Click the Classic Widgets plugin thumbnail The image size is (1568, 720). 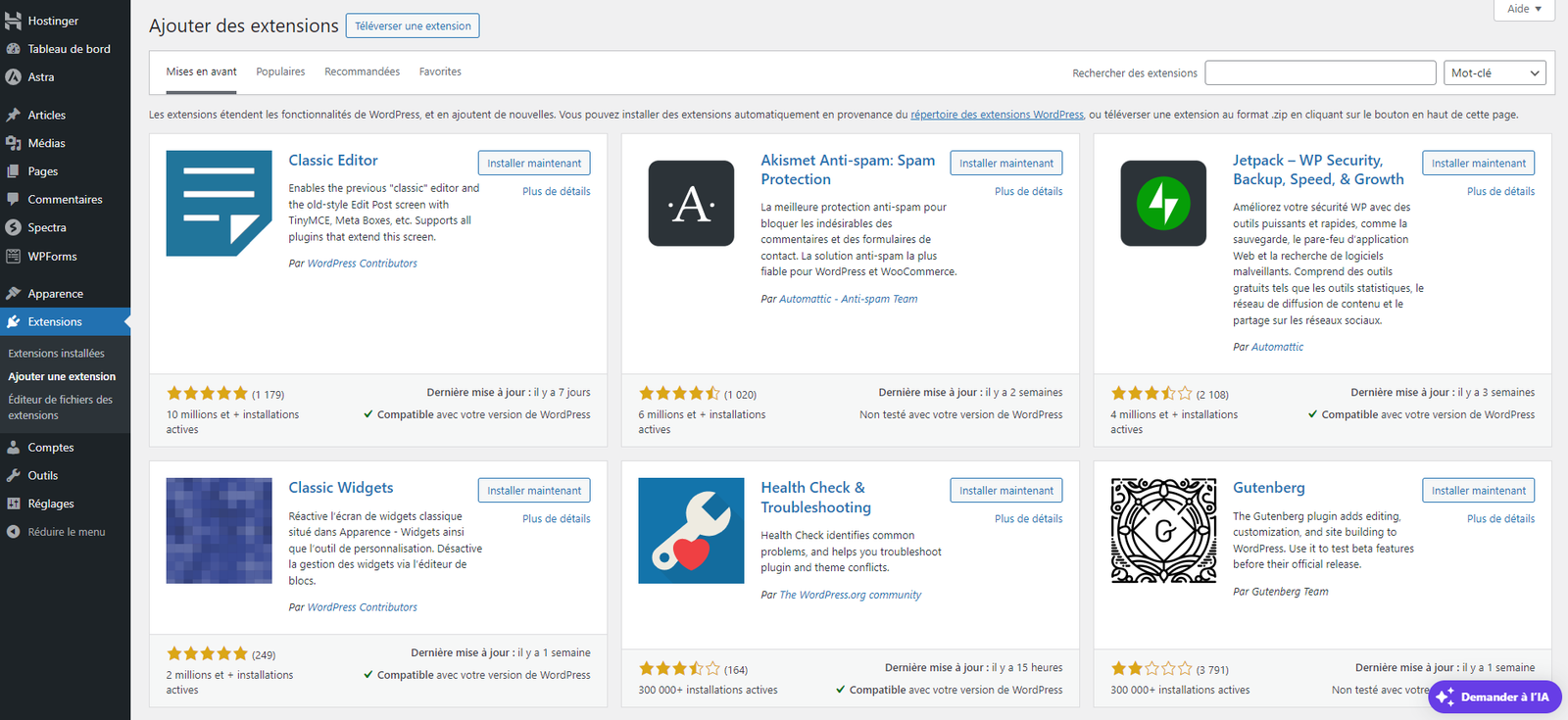[220, 531]
